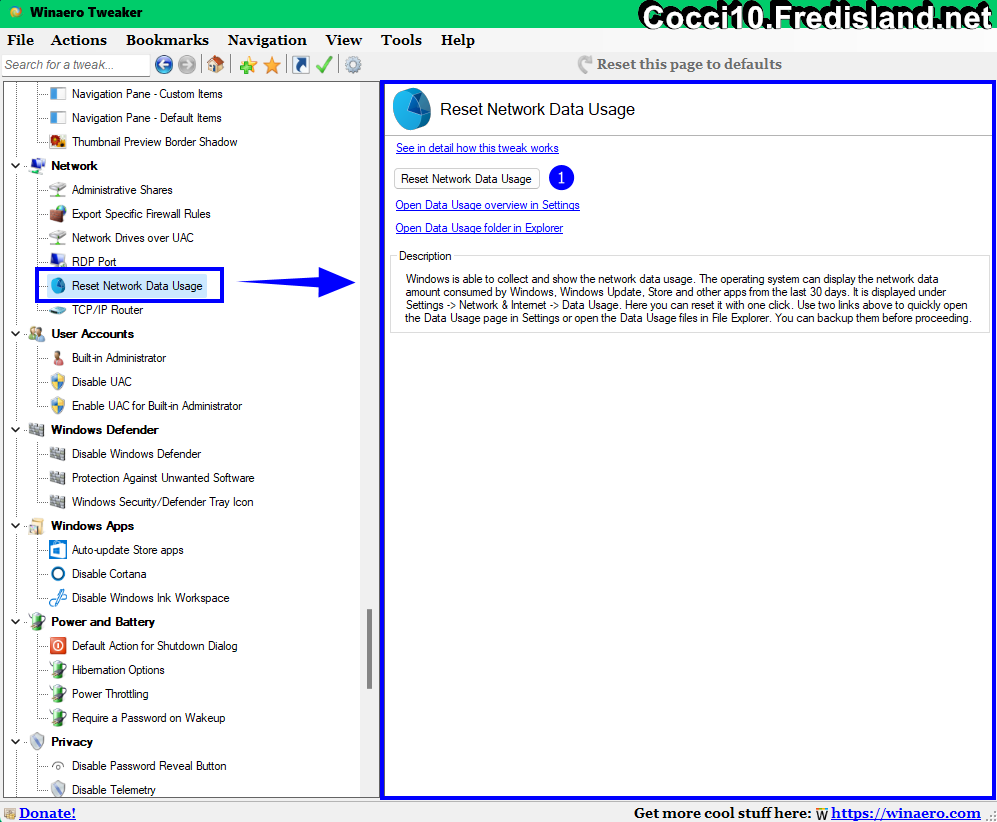Open the File menu

pos(20,40)
